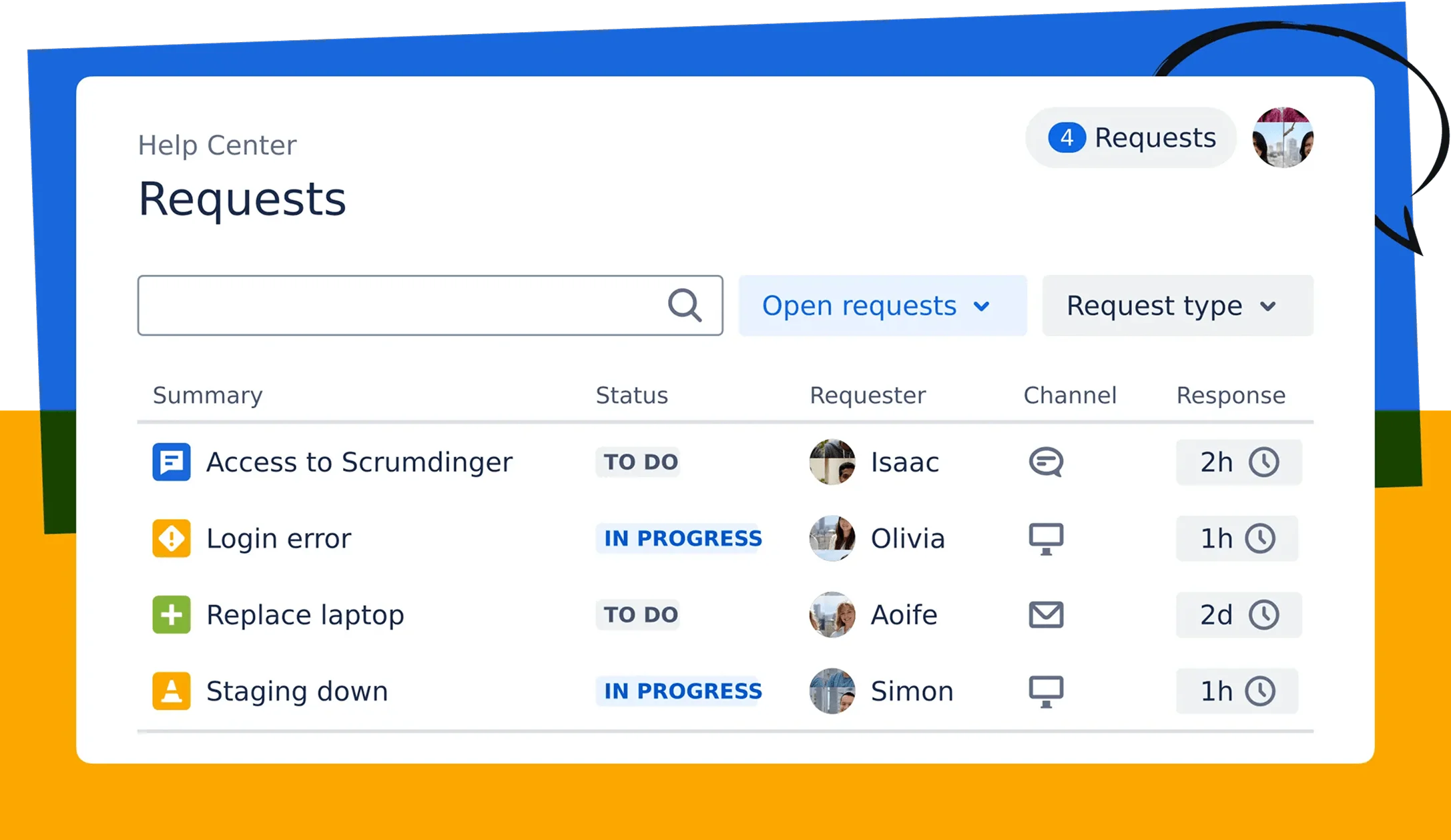Click the green plus icon beside Replace laptop

pos(172,614)
